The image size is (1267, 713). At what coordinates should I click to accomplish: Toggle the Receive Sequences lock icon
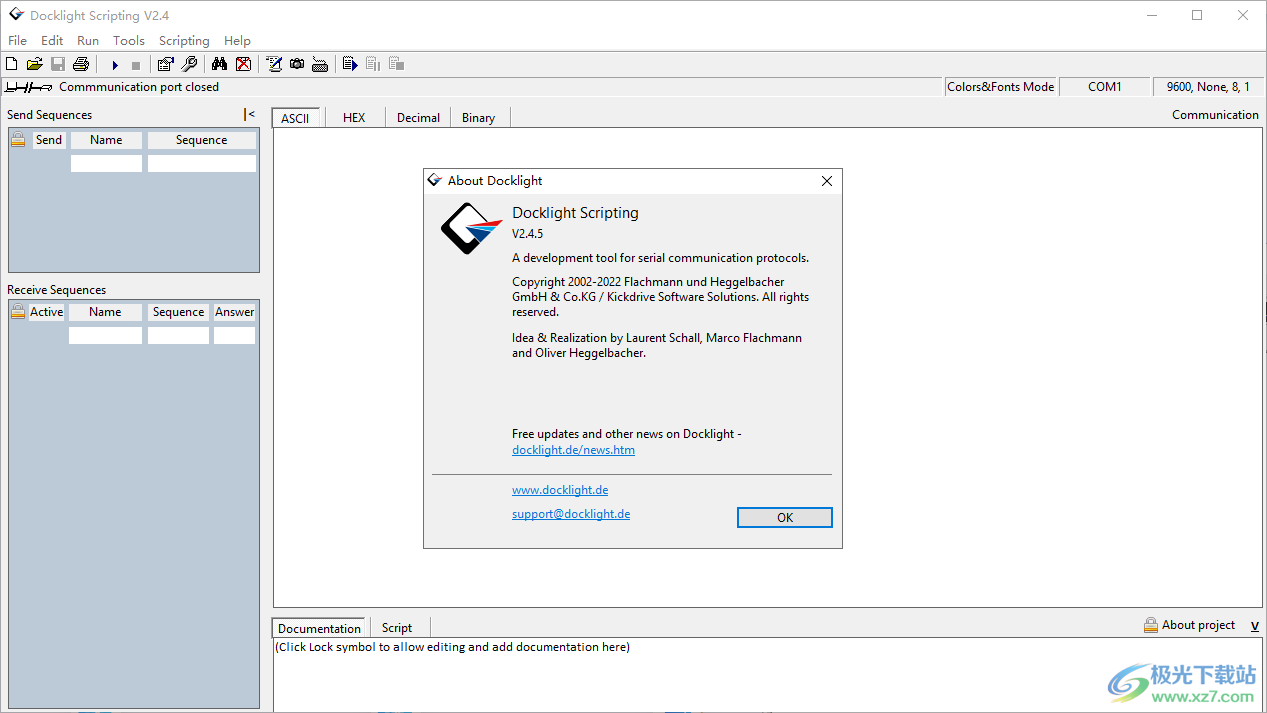coord(18,312)
